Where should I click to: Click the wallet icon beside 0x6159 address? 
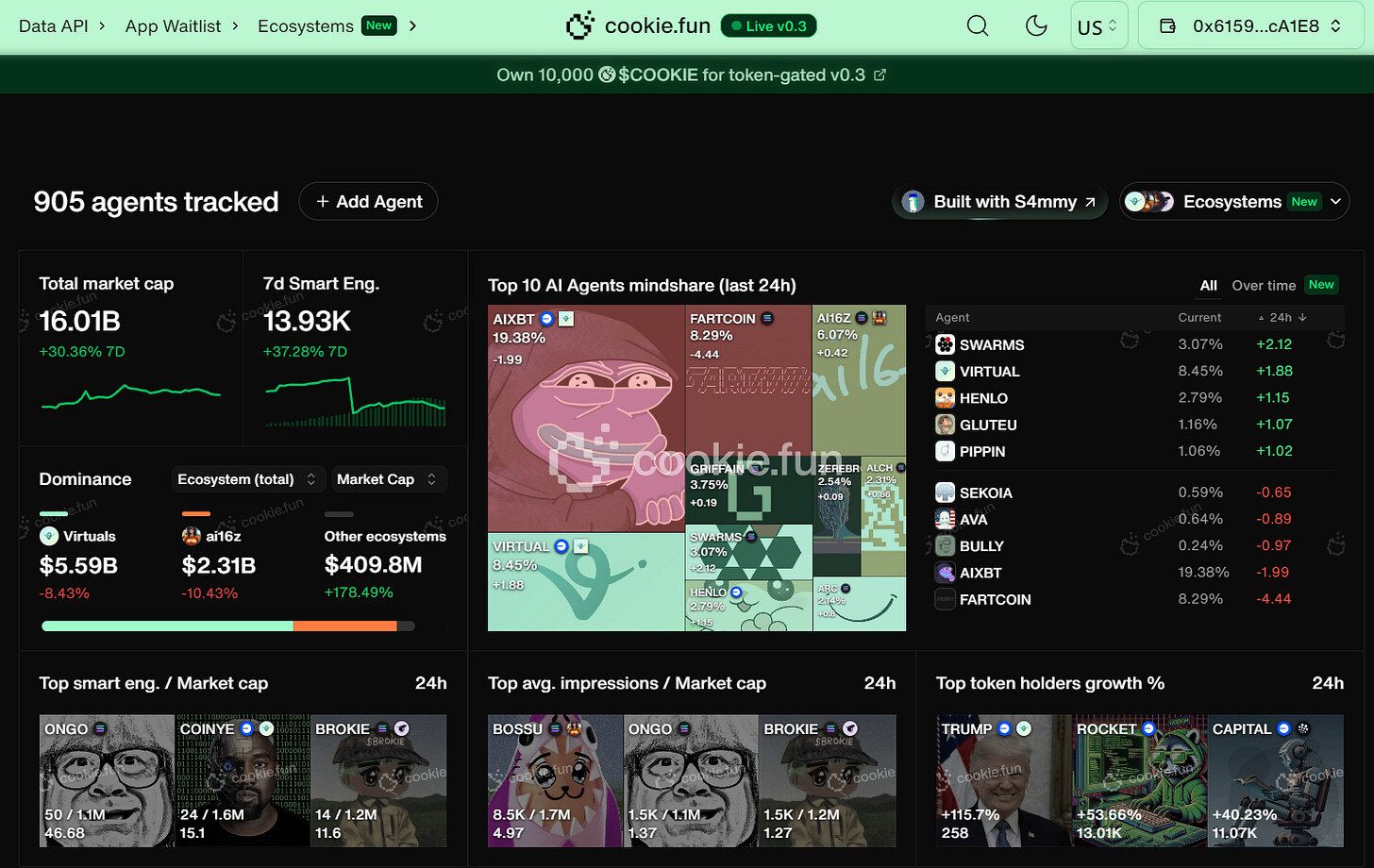click(x=1167, y=26)
